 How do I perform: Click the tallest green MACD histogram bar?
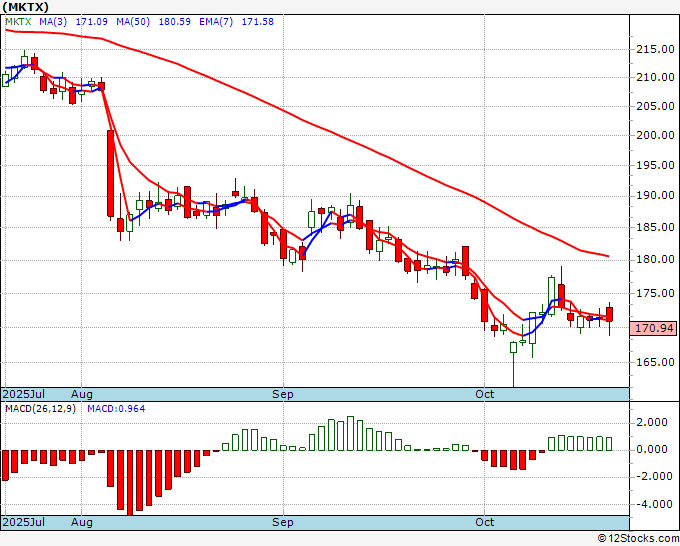tap(350, 434)
